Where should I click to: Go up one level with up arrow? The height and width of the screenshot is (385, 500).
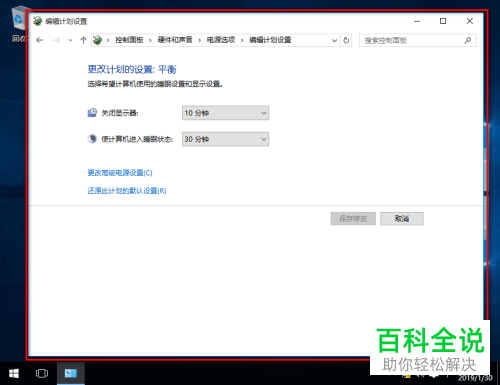click(83, 40)
